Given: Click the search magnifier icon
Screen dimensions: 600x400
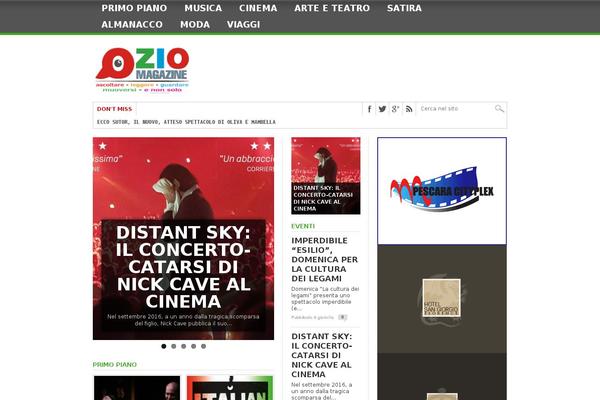Looking at the screenshot, I should (499, 109).
